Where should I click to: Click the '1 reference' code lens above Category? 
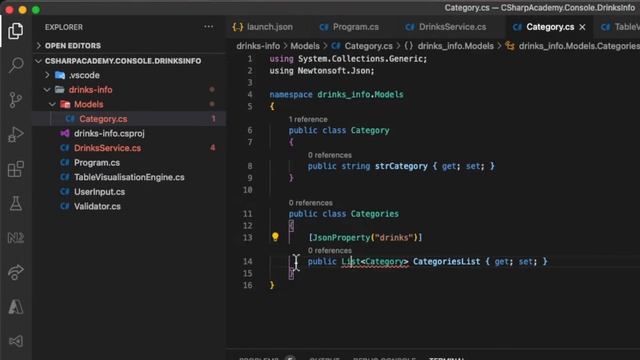(x=308, y=119)
